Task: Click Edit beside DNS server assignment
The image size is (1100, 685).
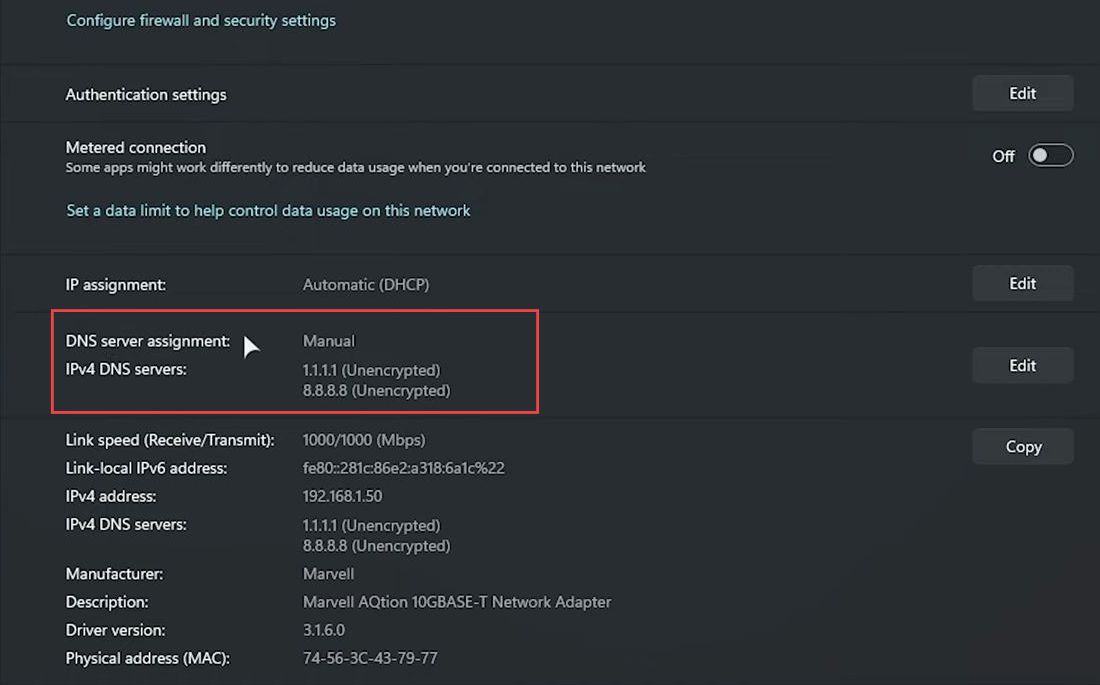Action: 1022,365
